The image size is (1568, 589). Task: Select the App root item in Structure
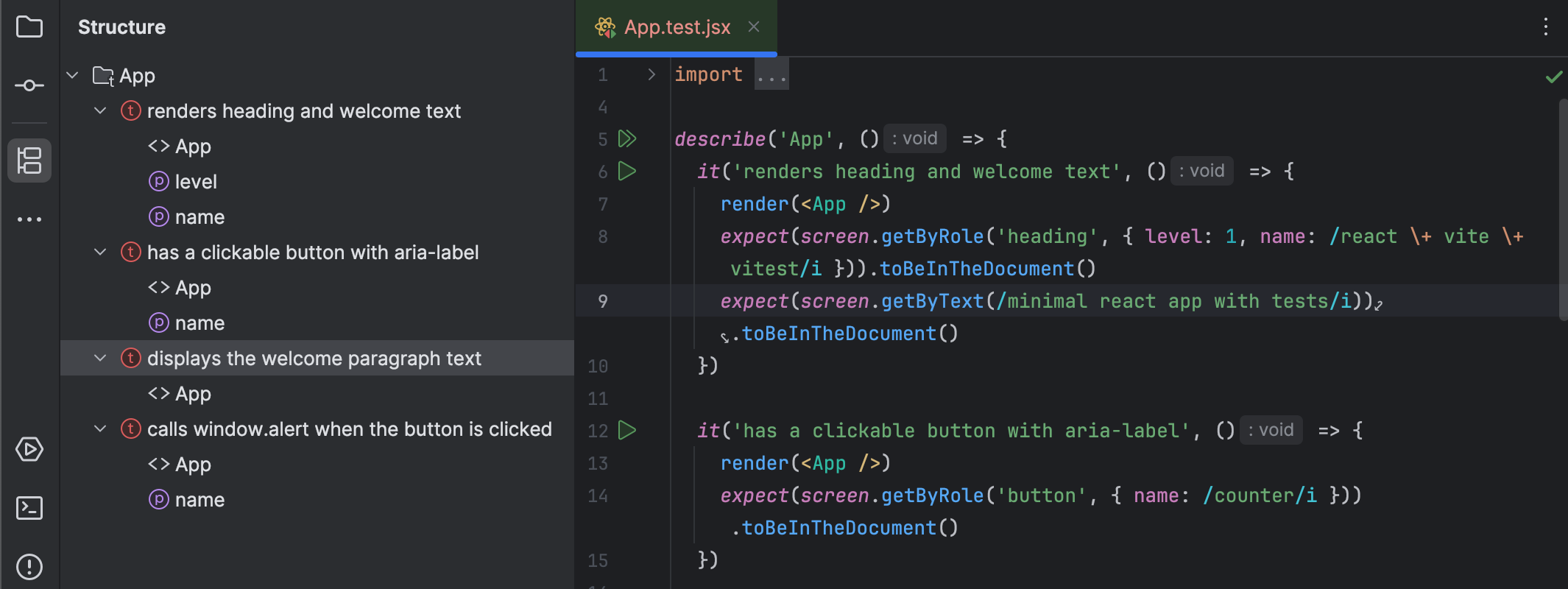[x=137, y=76]
